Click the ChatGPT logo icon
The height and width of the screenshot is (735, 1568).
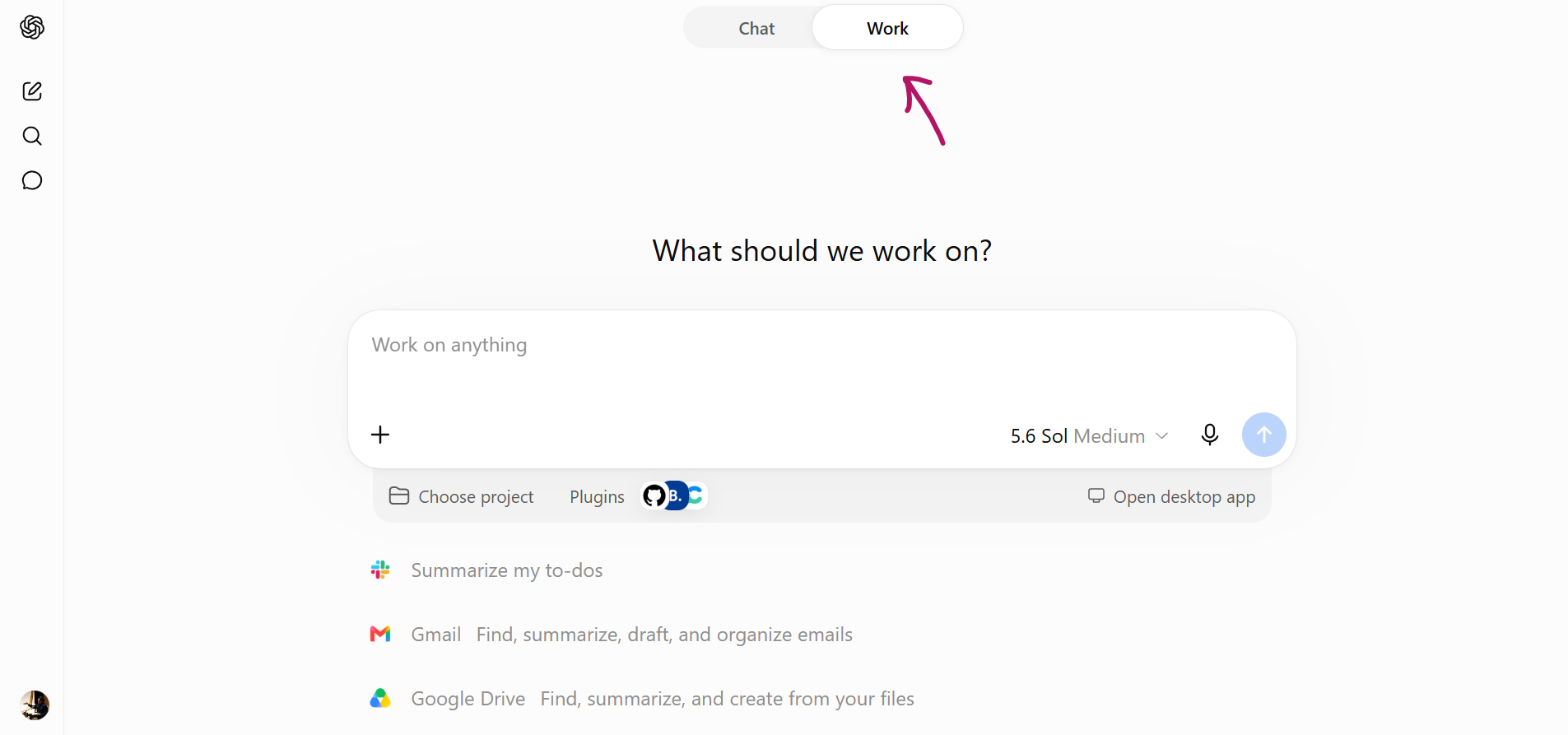pos(32,27)
